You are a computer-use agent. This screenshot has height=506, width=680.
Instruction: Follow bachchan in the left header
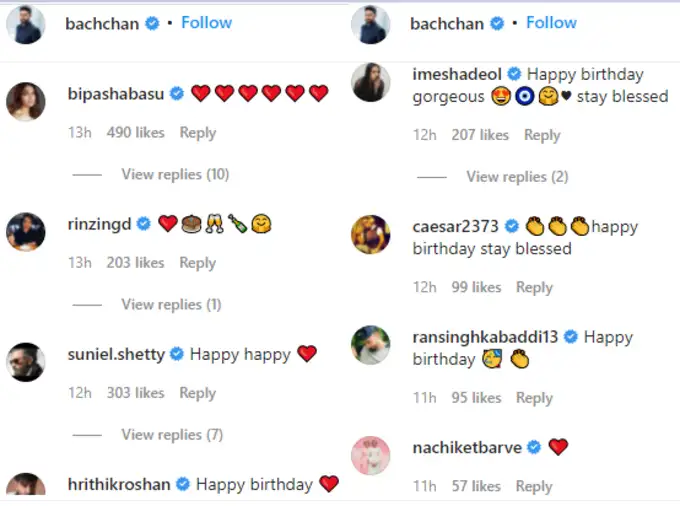click(207, 23)
